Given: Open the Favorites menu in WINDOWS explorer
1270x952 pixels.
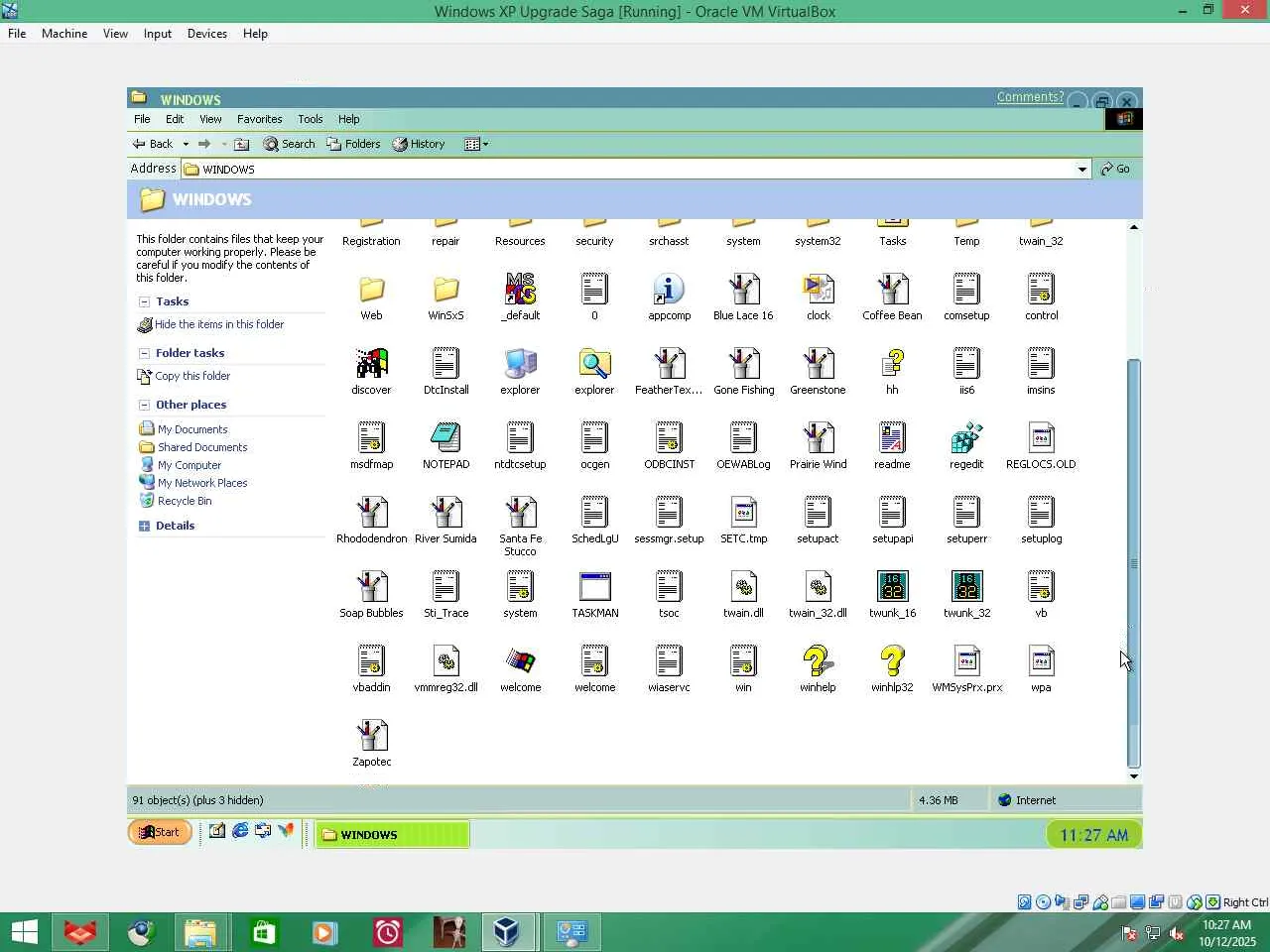Looking at the screenshot, I should (x=259, y=119).
